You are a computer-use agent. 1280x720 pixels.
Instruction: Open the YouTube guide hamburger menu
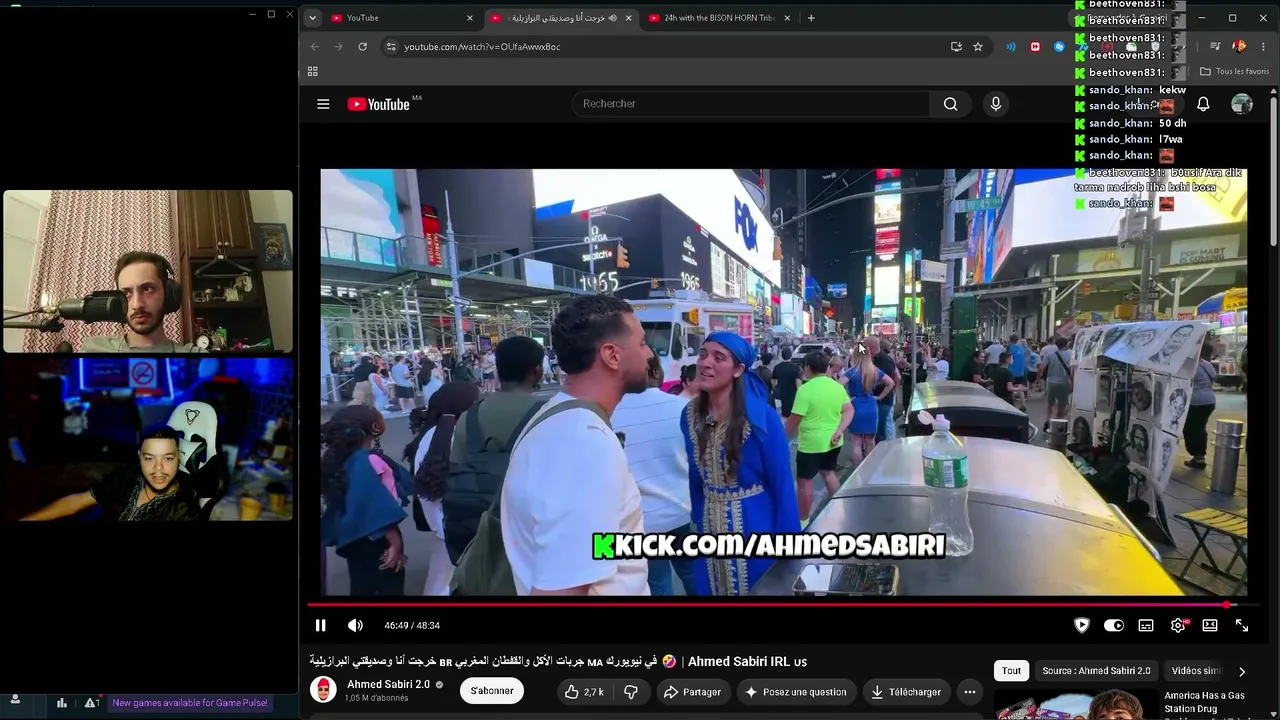[323, 104]
